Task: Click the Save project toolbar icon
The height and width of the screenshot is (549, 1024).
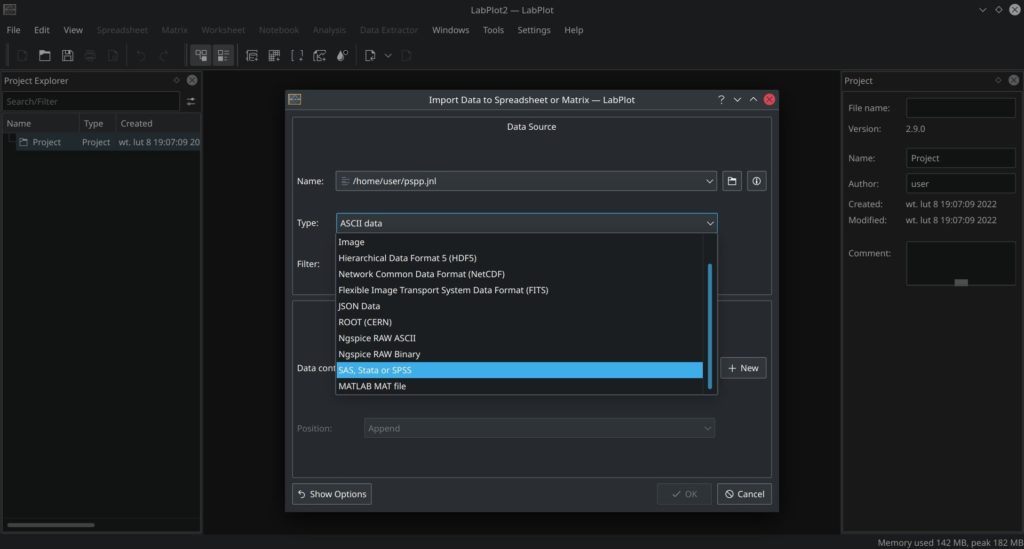Action: (x=68, y=56)
